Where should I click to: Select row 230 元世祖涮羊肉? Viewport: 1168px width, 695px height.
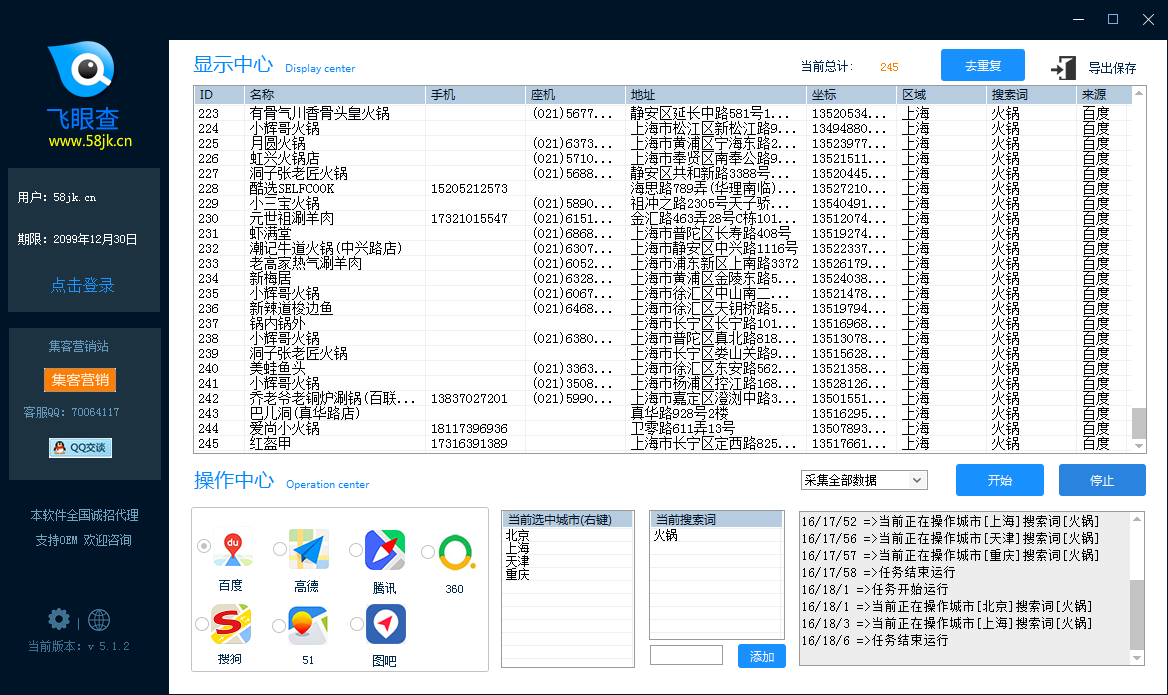tap(663, 218)
